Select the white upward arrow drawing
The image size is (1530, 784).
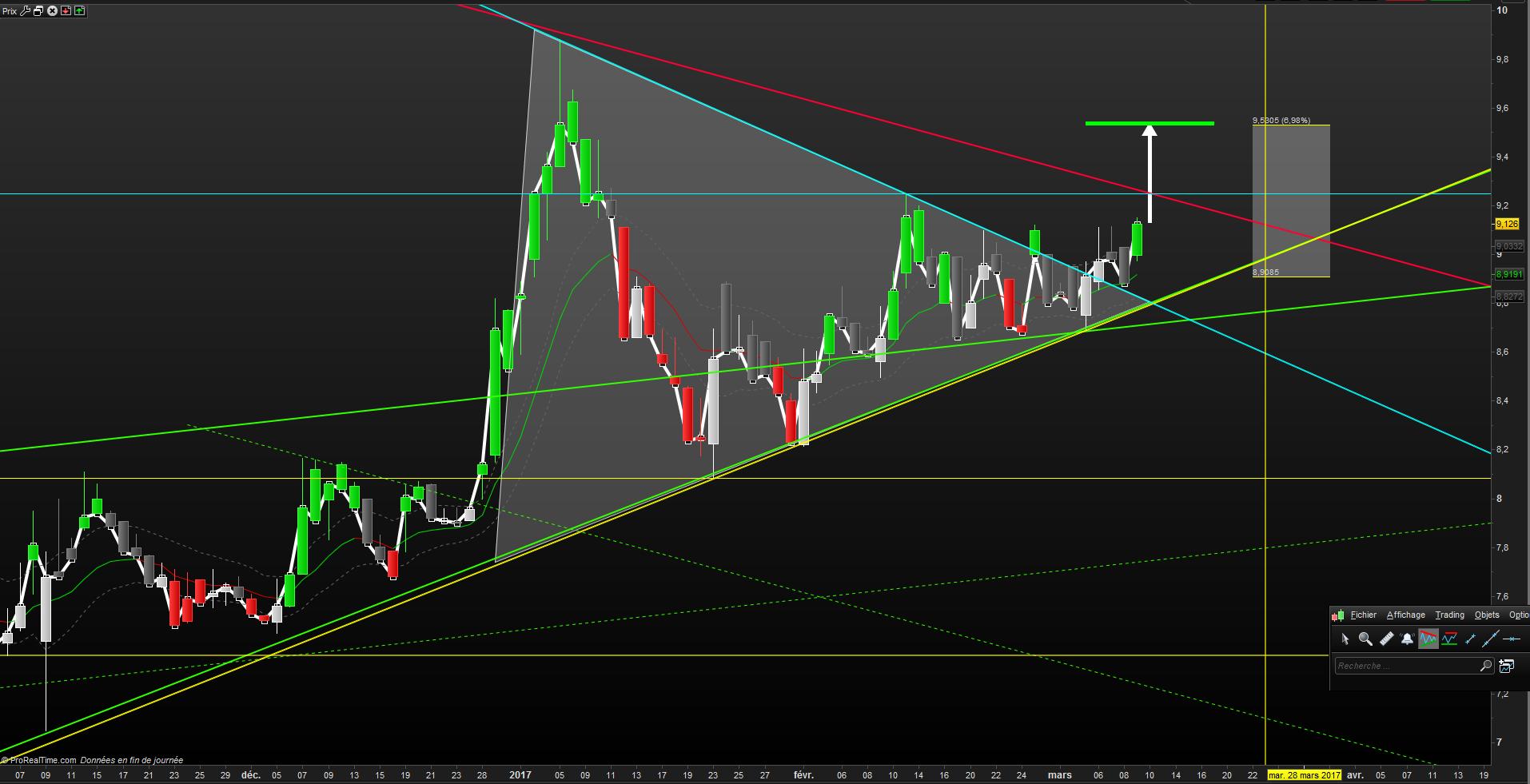[x=1149, y=173]
